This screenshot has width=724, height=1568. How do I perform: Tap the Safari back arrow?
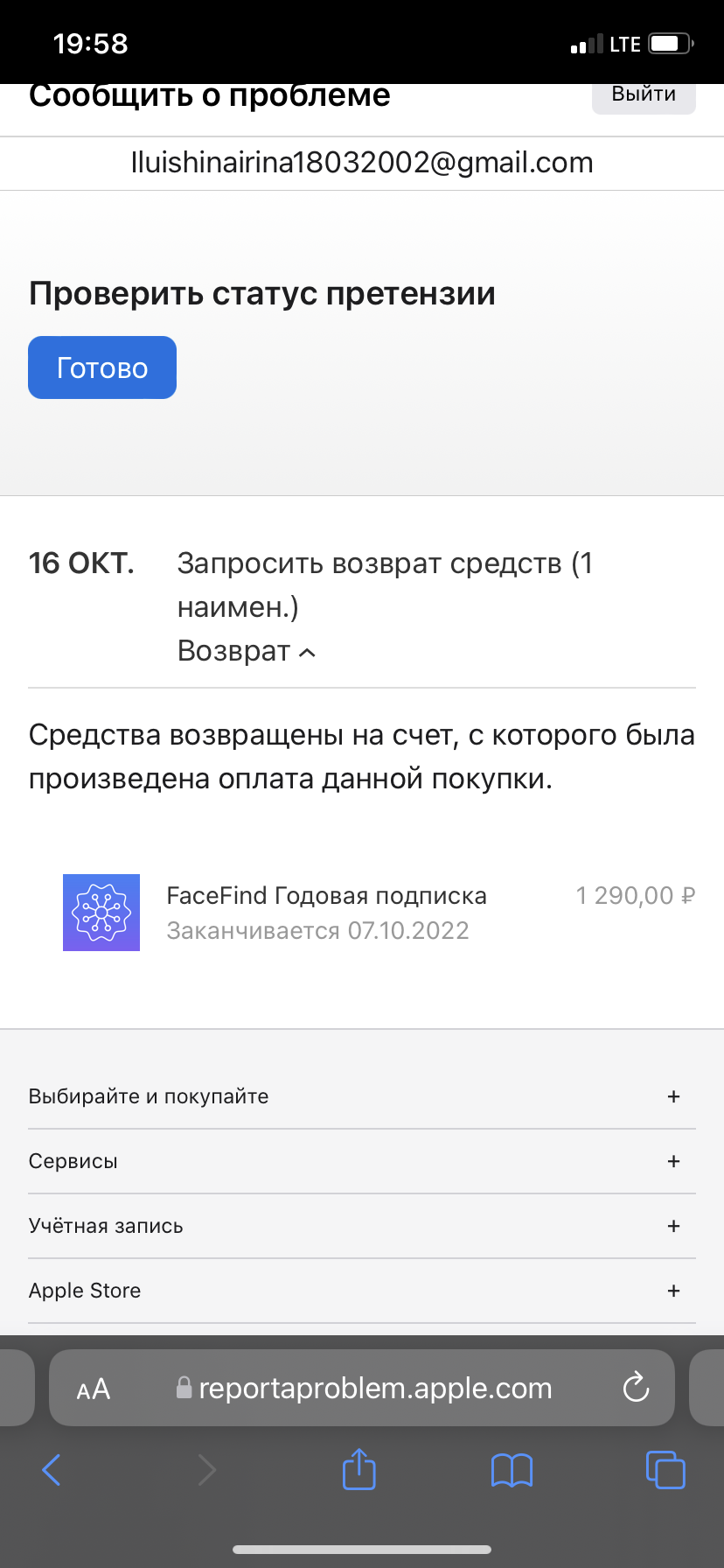[x=52, y=1470]
